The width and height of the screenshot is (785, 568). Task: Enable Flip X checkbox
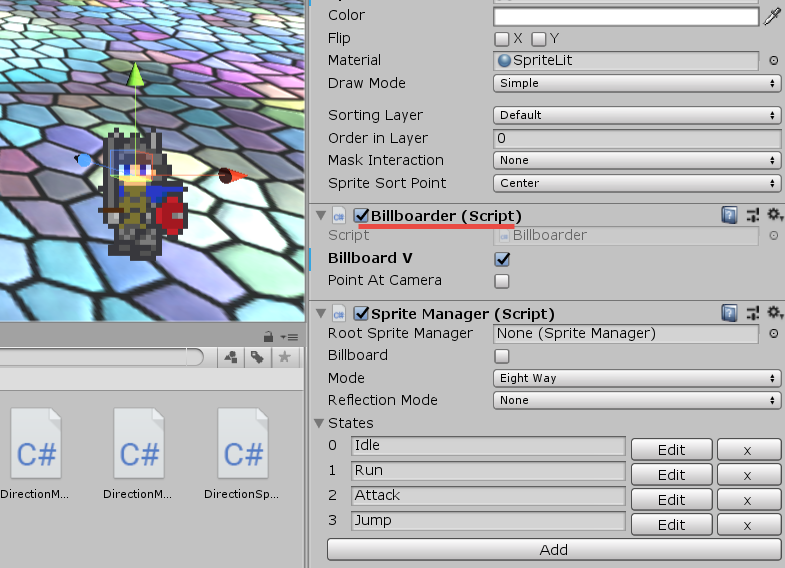point(502,39)
